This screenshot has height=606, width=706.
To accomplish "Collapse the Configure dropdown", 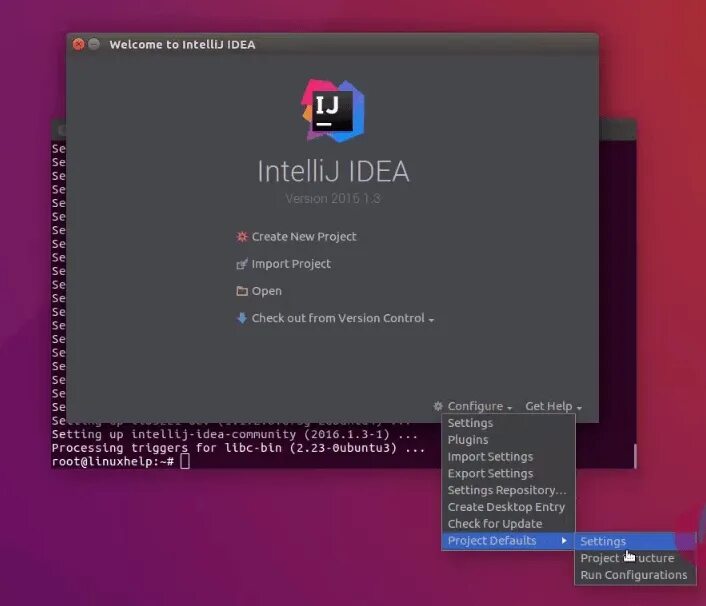I will pyautogui.click(x=480, y=406).
